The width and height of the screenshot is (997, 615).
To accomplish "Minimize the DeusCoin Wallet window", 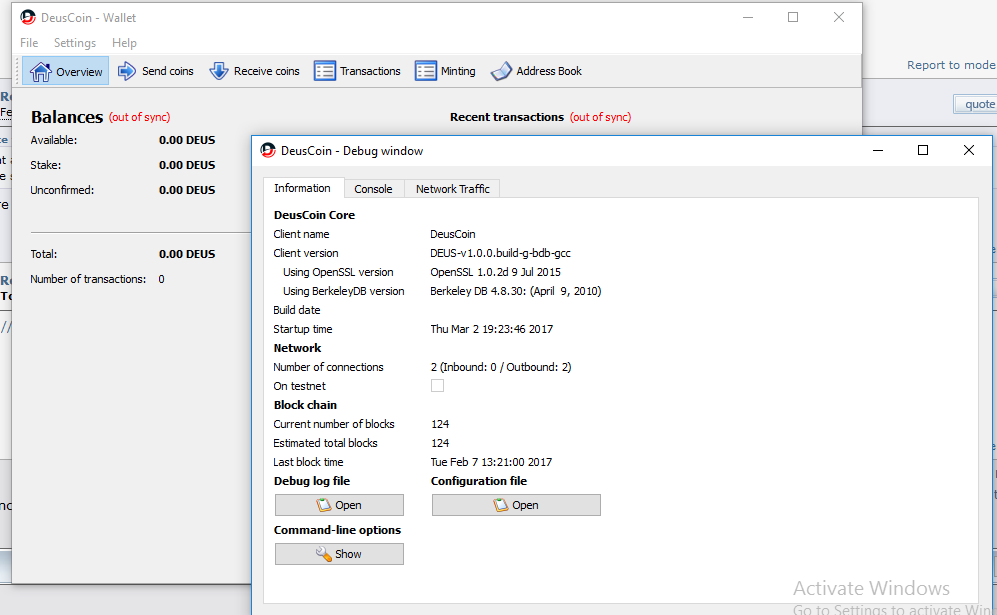I will point(748,17).
